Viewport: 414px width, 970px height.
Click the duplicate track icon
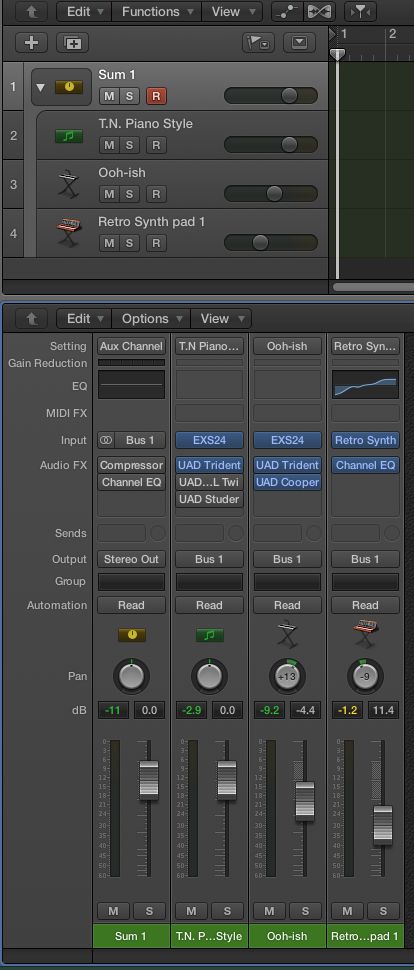(x=72, y=43)
